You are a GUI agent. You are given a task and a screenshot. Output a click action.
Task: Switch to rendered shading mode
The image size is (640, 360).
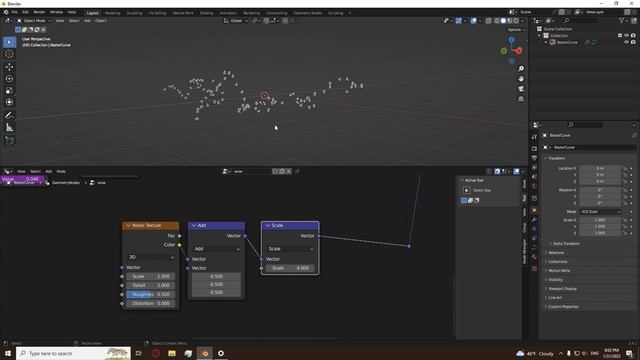[516, 21]
